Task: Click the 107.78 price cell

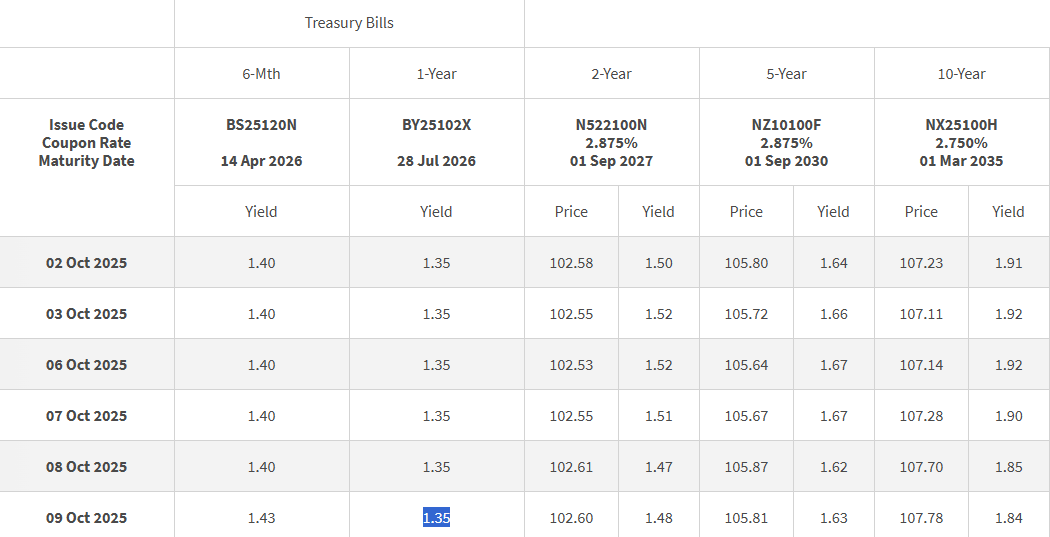Action: (x=921, y=518)
